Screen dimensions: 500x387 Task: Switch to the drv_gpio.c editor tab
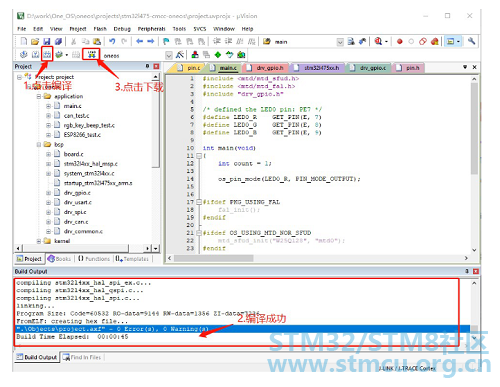point(368,68)
